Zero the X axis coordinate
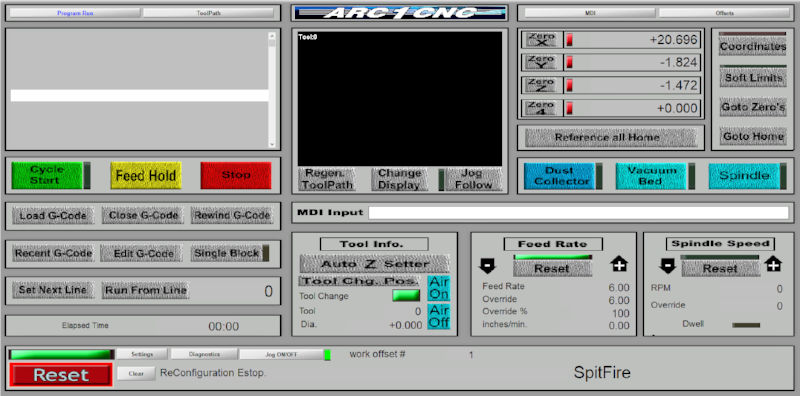The width and height of the screenshot is (800, 396). [541, 39]
